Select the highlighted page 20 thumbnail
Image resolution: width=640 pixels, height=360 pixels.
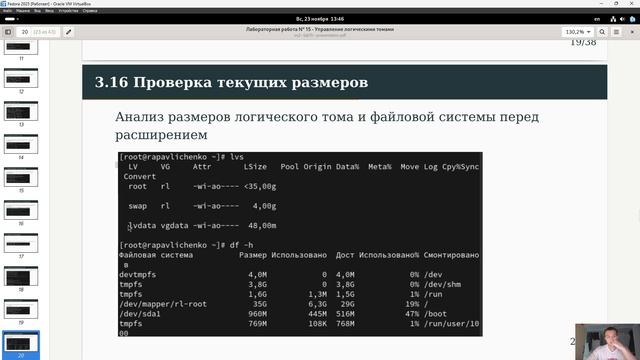point(21,342)
